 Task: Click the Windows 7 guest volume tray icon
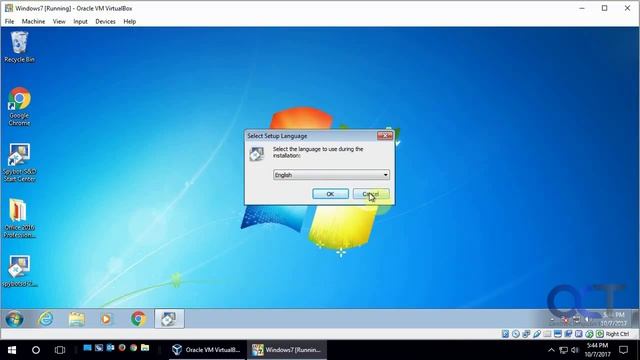point(587,319)
